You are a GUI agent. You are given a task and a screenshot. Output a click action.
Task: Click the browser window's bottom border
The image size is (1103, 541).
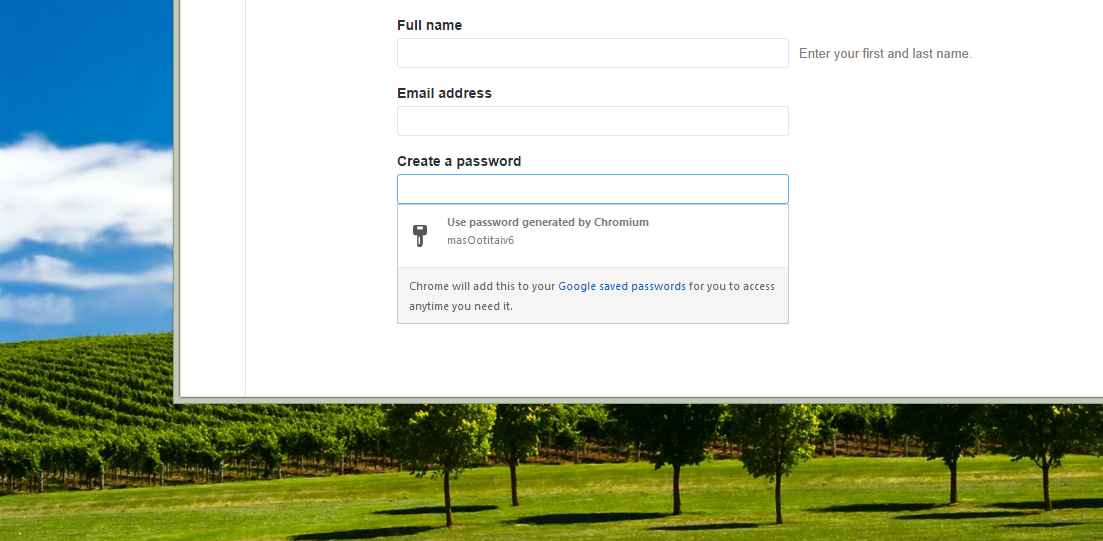pyautogui.click(x=640, y=400)
